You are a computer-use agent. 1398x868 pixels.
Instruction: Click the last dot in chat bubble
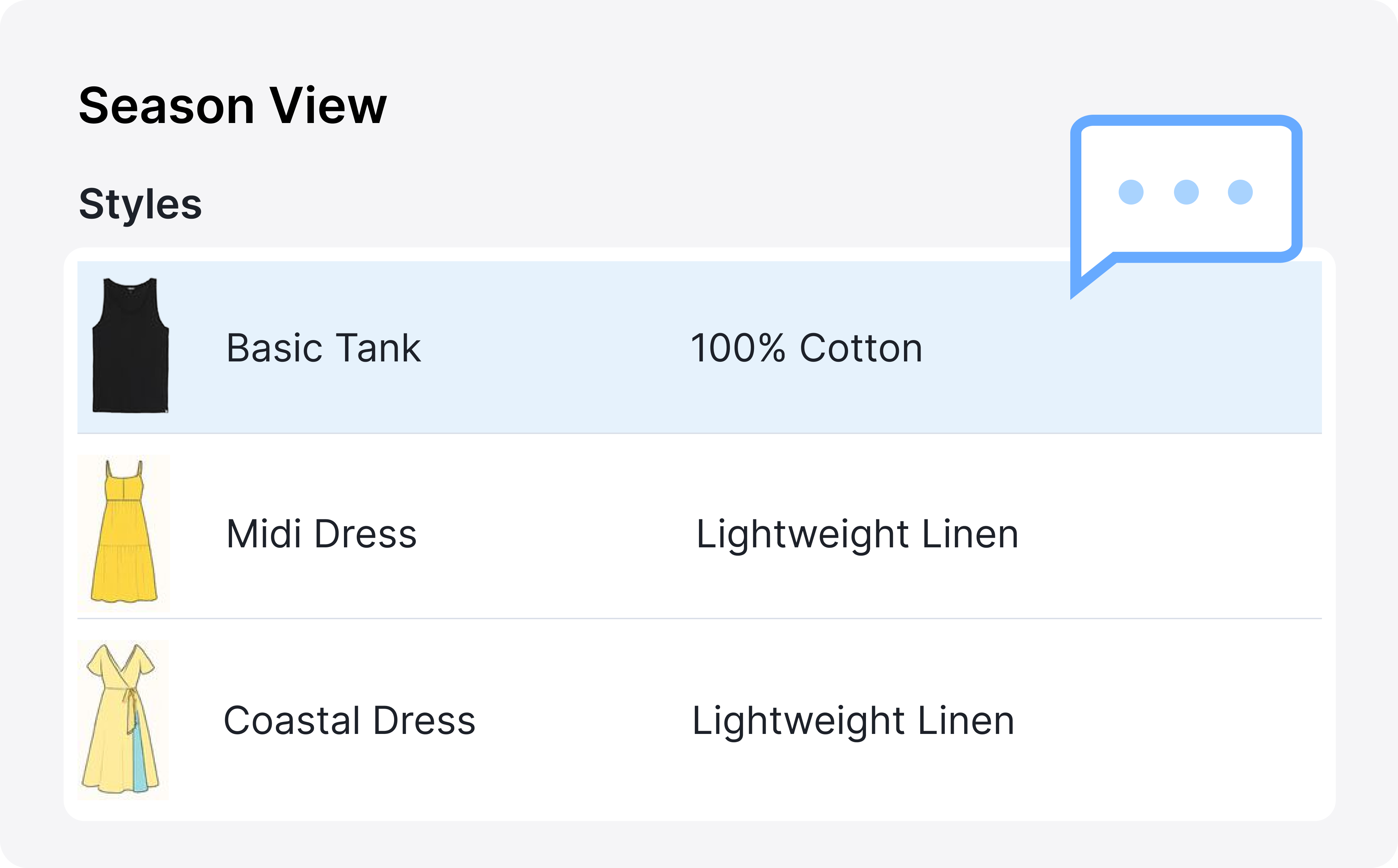tap(1240, 192)
